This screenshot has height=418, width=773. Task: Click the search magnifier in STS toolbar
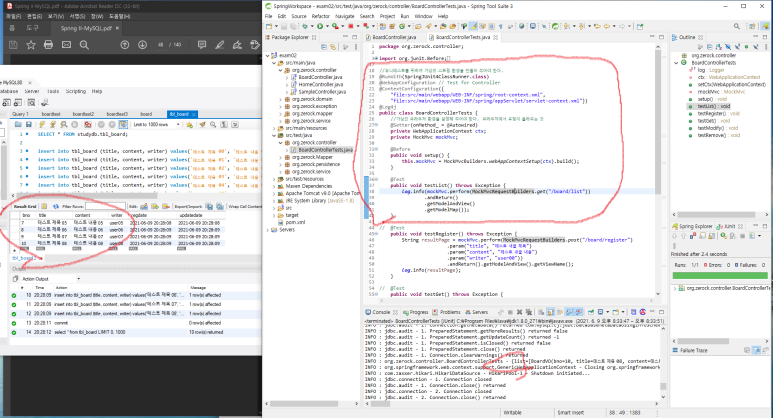pos(737,26)
